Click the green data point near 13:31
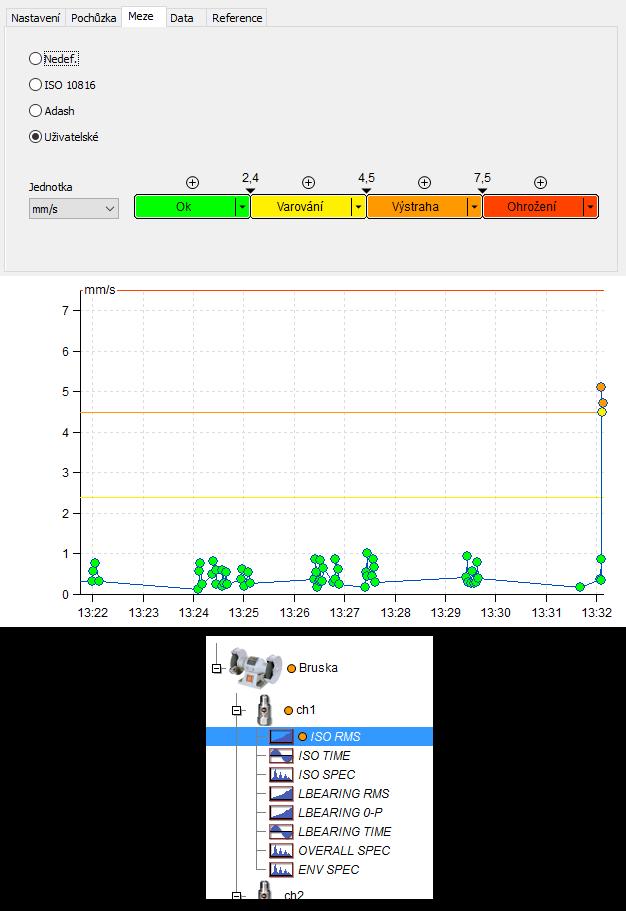This screenshot has width=626, height=911. (x=580, y=587)
